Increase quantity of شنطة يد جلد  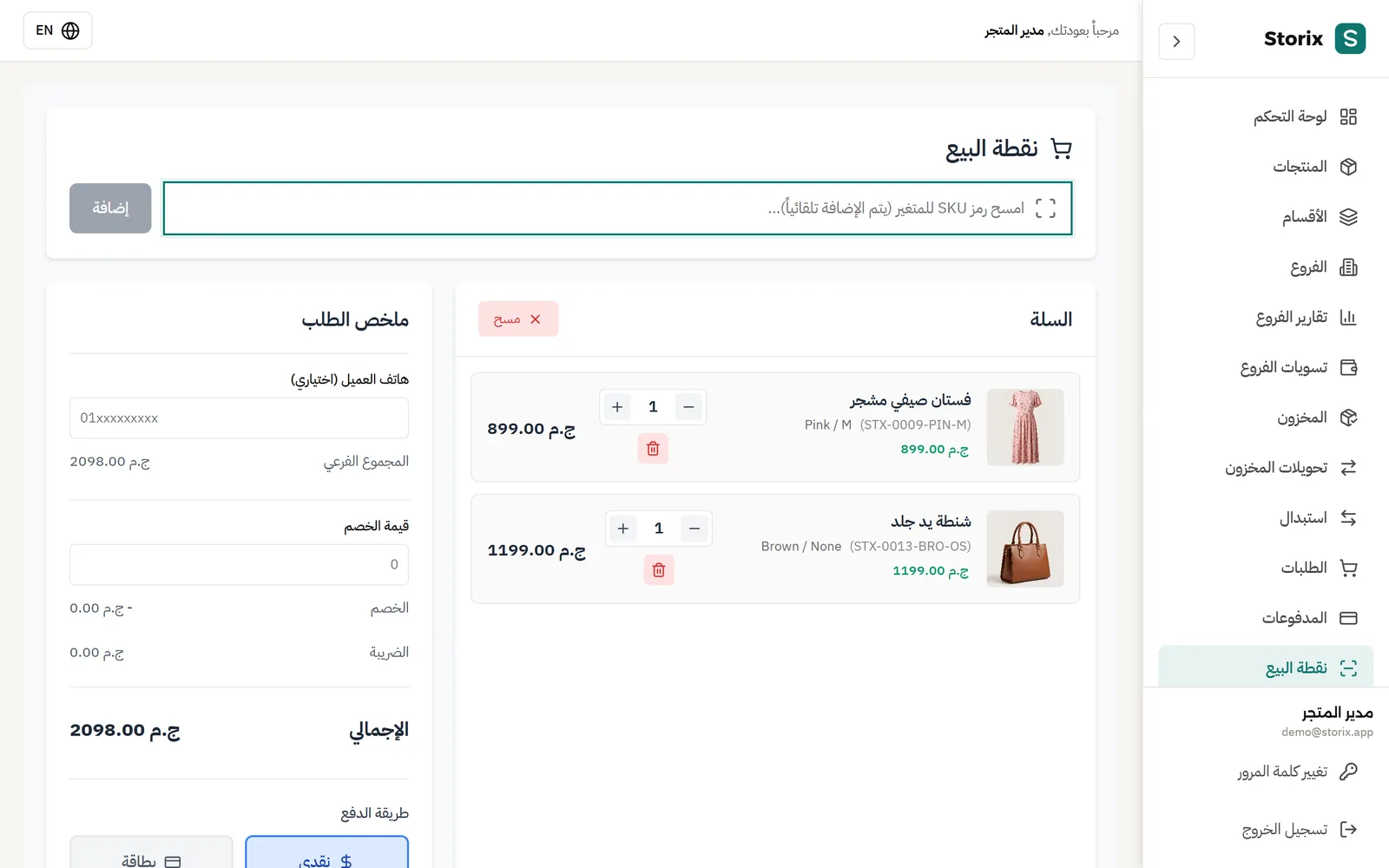[622, 529]
